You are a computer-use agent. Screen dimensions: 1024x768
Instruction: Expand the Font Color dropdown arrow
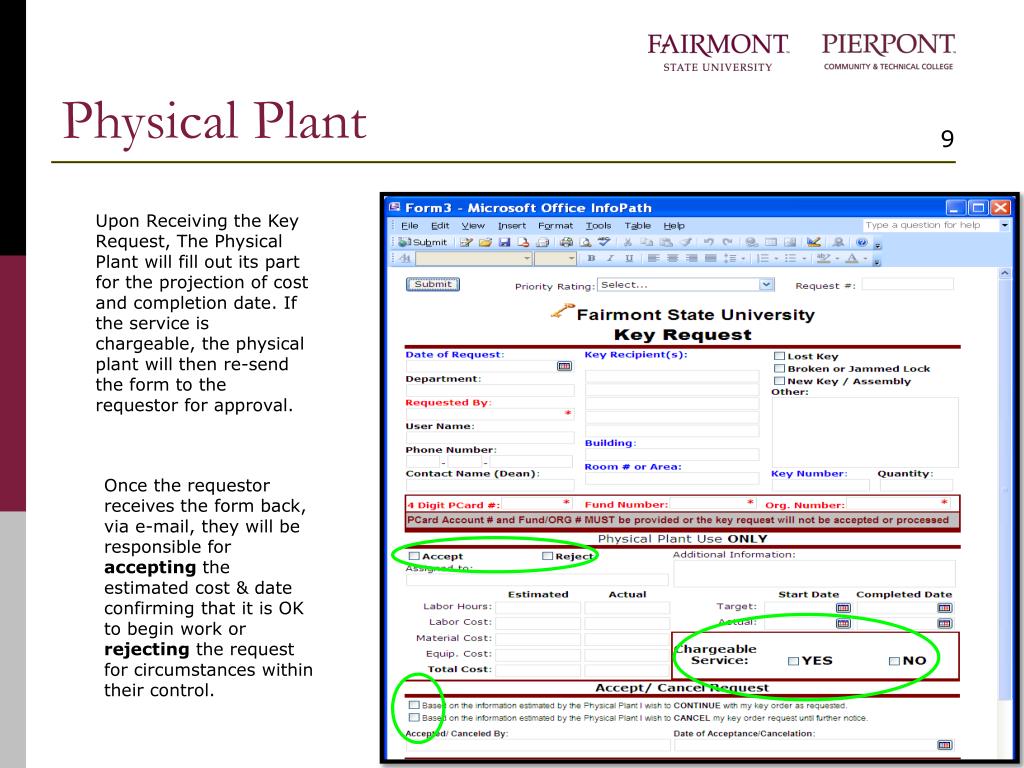point(865,258)
